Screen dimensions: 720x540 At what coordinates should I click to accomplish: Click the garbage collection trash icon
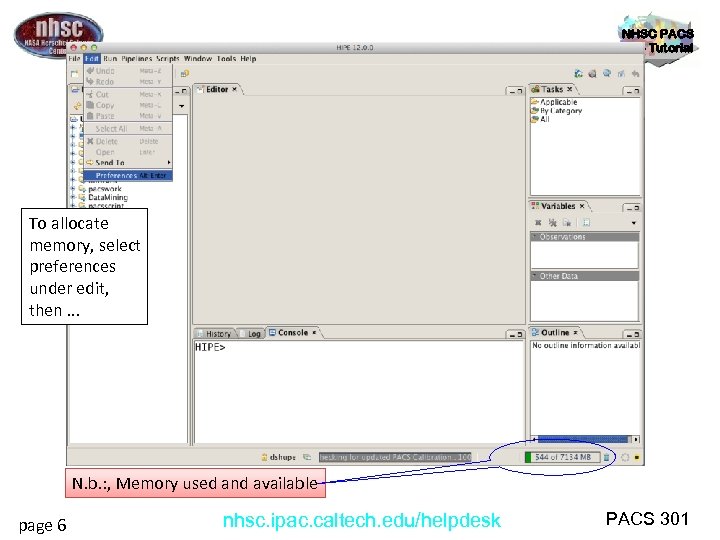click(606, 457)
